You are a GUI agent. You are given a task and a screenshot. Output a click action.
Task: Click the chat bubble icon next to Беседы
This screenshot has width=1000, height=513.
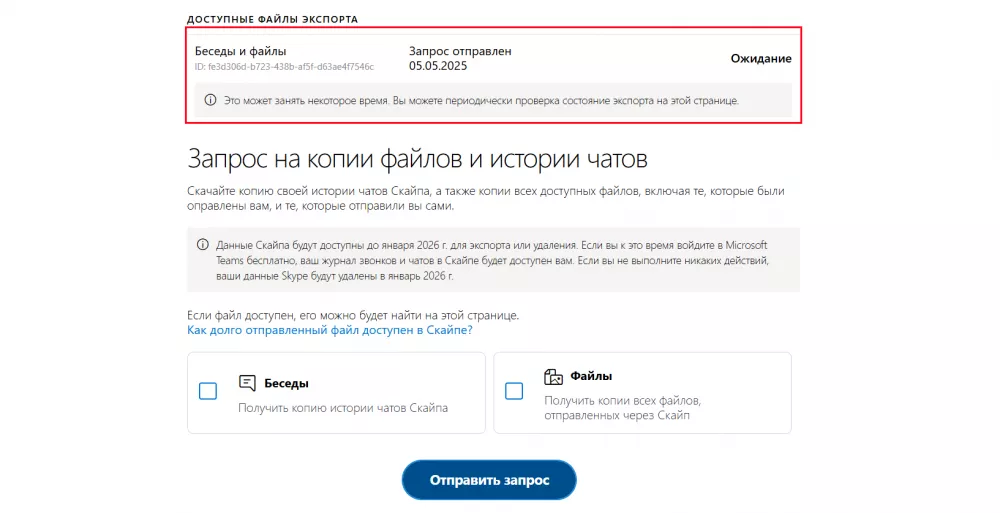pos(248,382)
